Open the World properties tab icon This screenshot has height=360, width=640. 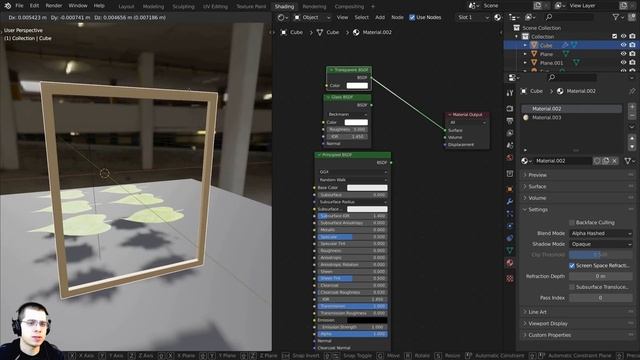click(x=510, y=158)
